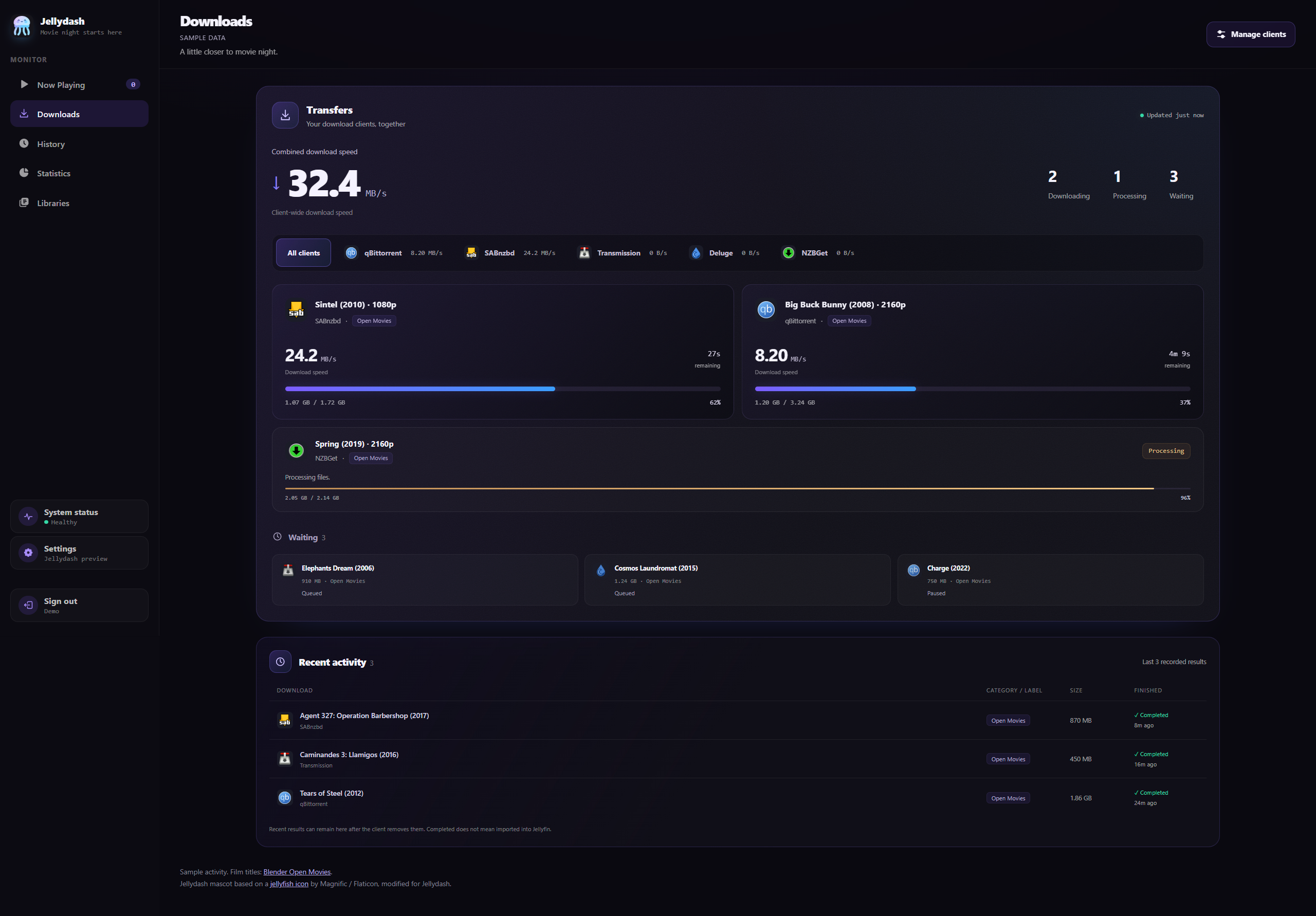
Task: Filter transfers by Deluge
Action: tap(724, 253)
